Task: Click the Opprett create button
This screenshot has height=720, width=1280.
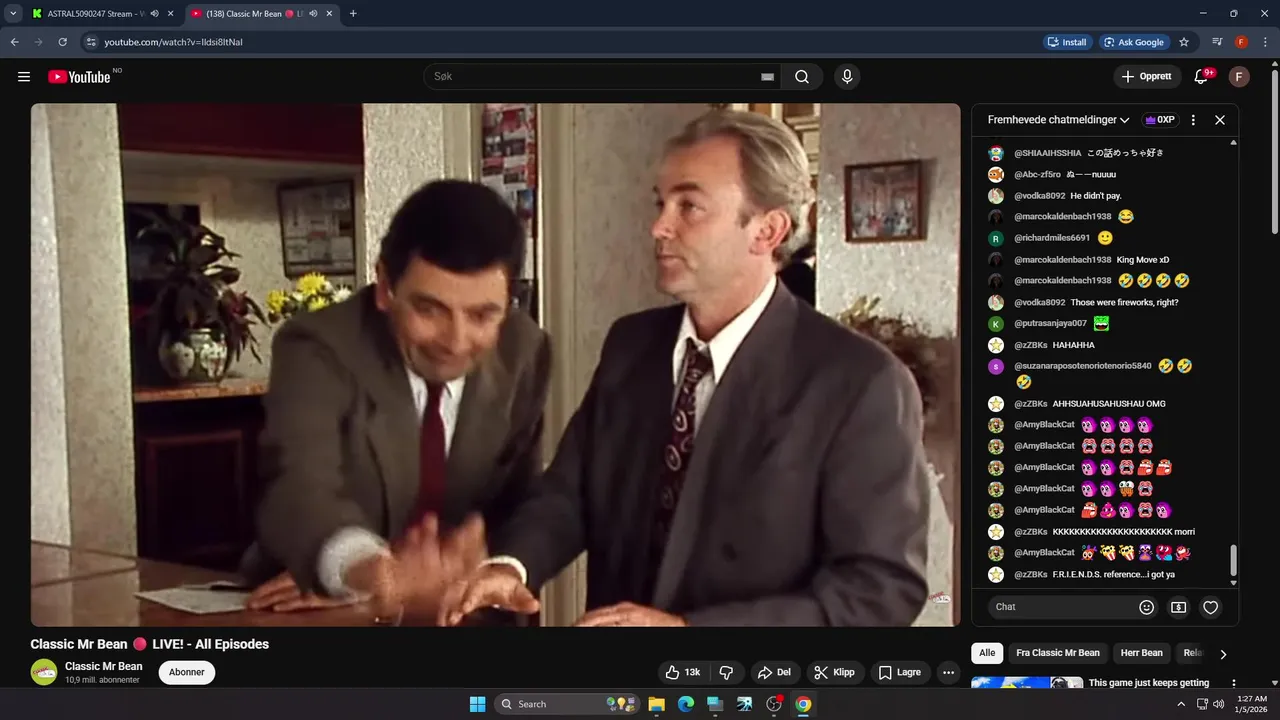Action: click(1146, 77)
